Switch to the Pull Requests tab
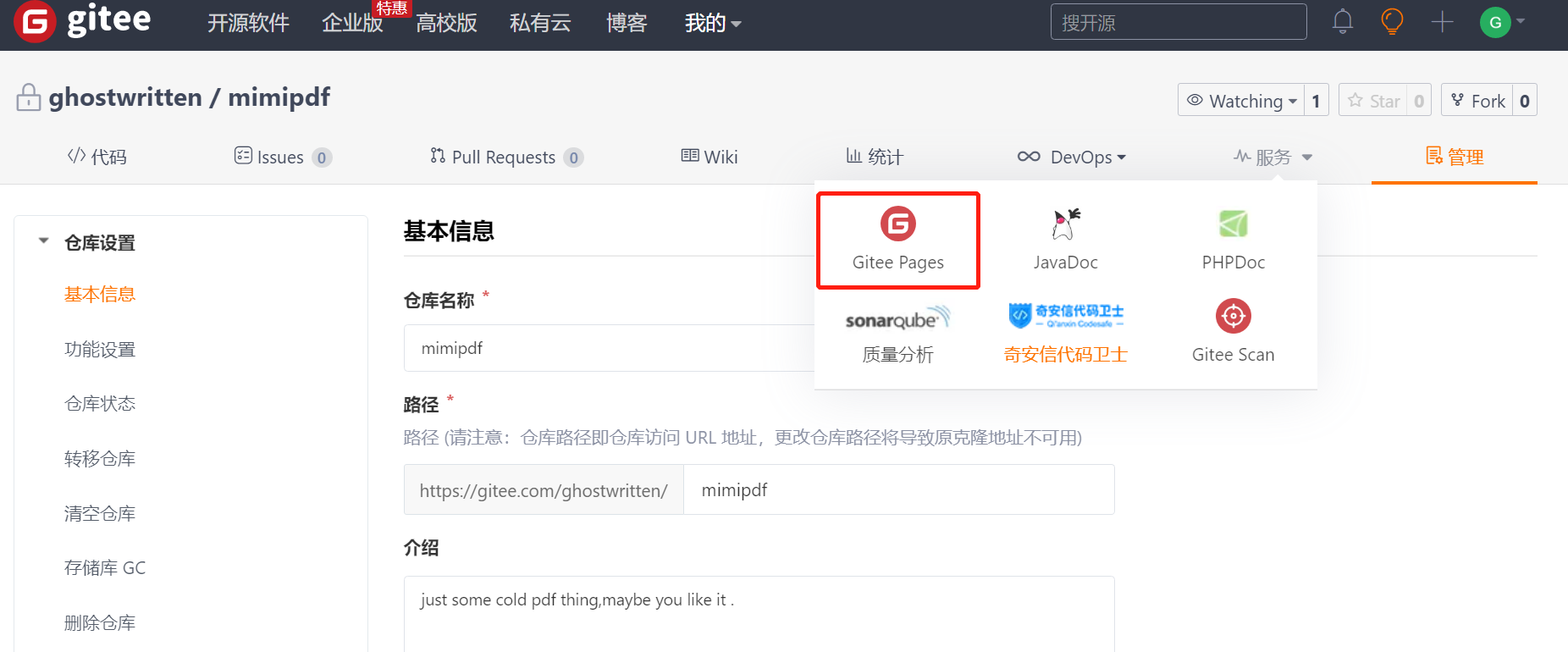 (x=506, y=157)
